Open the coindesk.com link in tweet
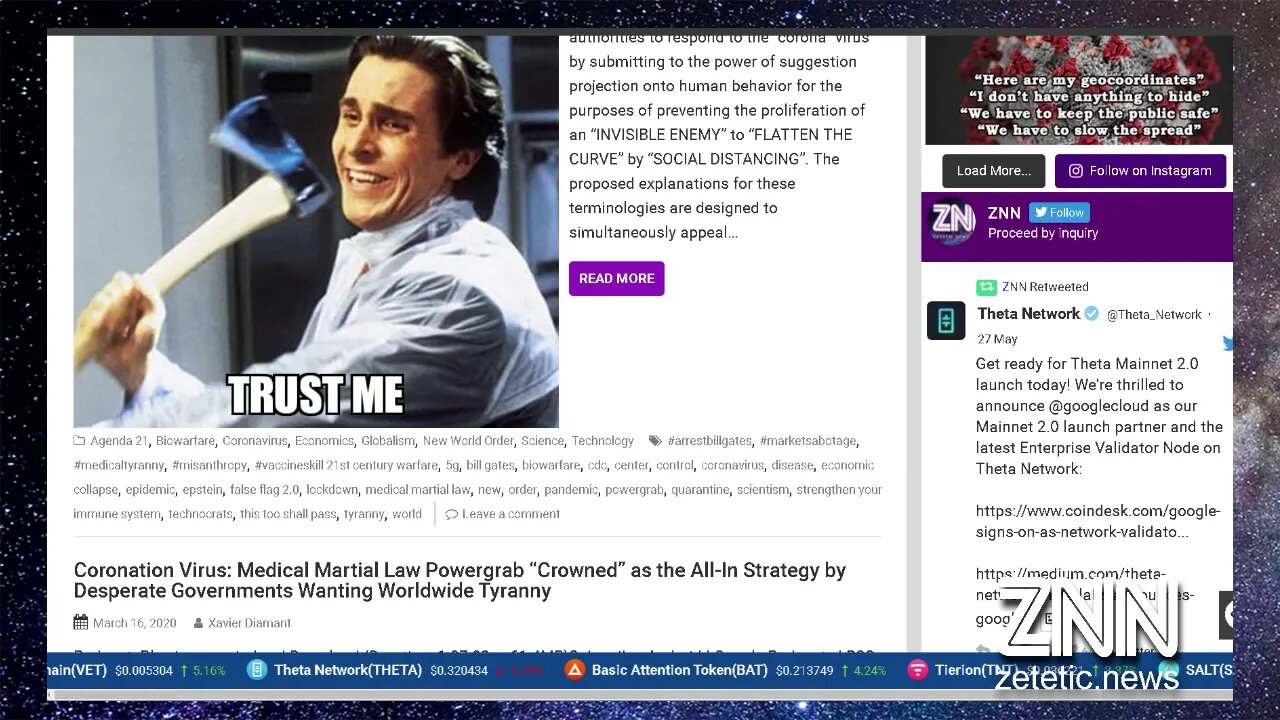The width and height of the screenshot is (1280, 720). [1098, 522]
